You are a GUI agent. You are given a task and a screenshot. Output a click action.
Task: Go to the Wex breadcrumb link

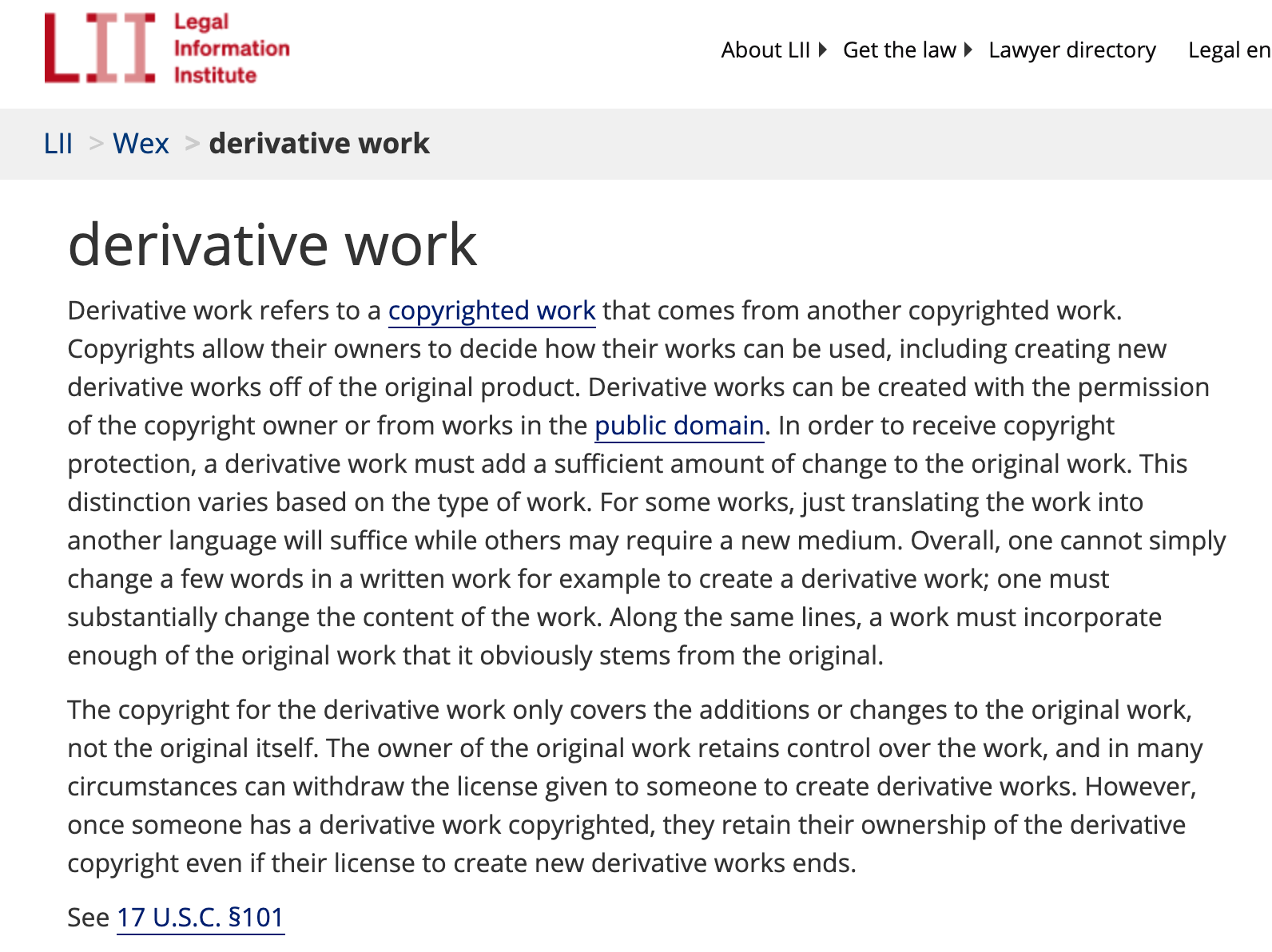tap(141, 144)
